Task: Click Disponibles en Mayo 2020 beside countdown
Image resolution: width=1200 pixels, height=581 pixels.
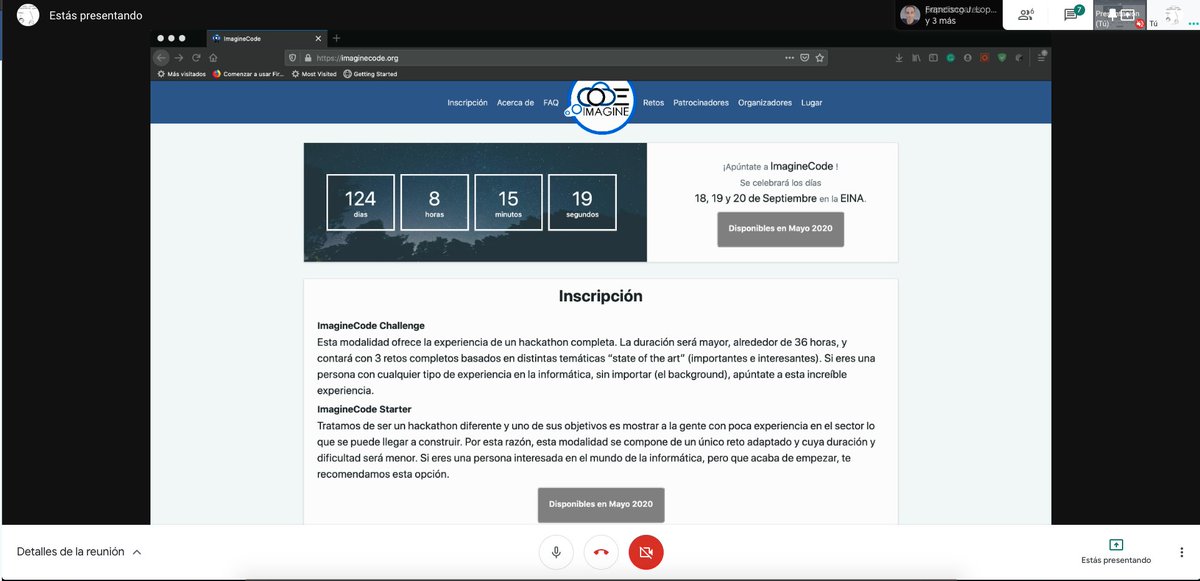Action: [780, 228]
